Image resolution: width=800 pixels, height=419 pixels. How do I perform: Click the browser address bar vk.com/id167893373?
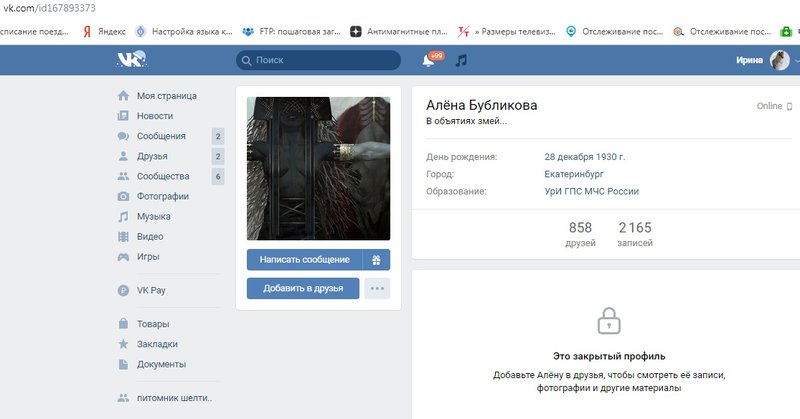(x=49, y=8)
